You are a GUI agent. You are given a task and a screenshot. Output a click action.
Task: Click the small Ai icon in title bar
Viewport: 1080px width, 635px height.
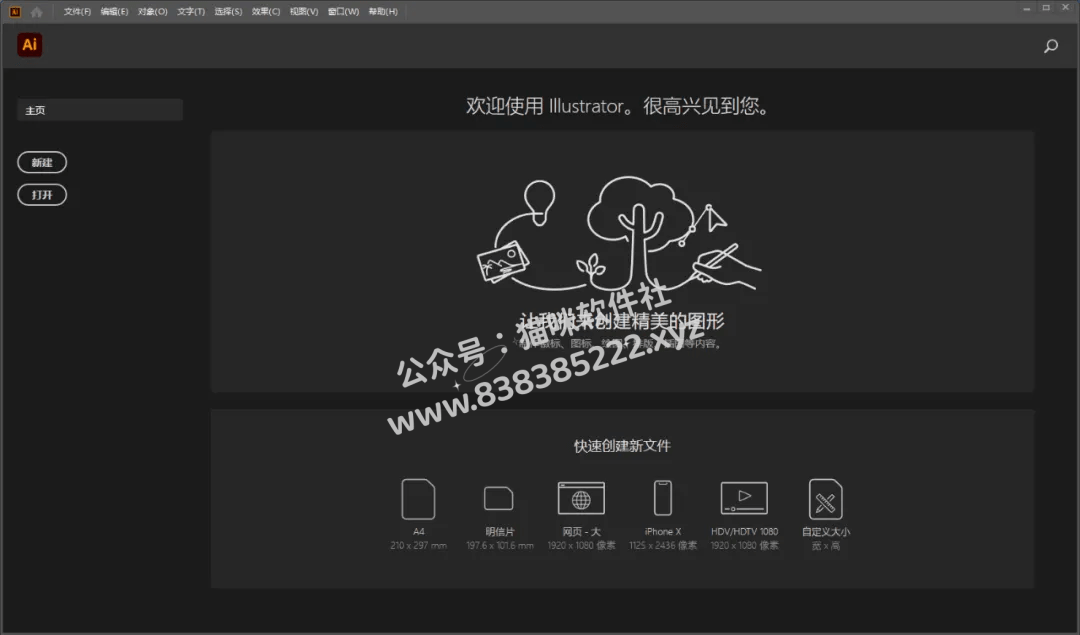coord(14,12)
